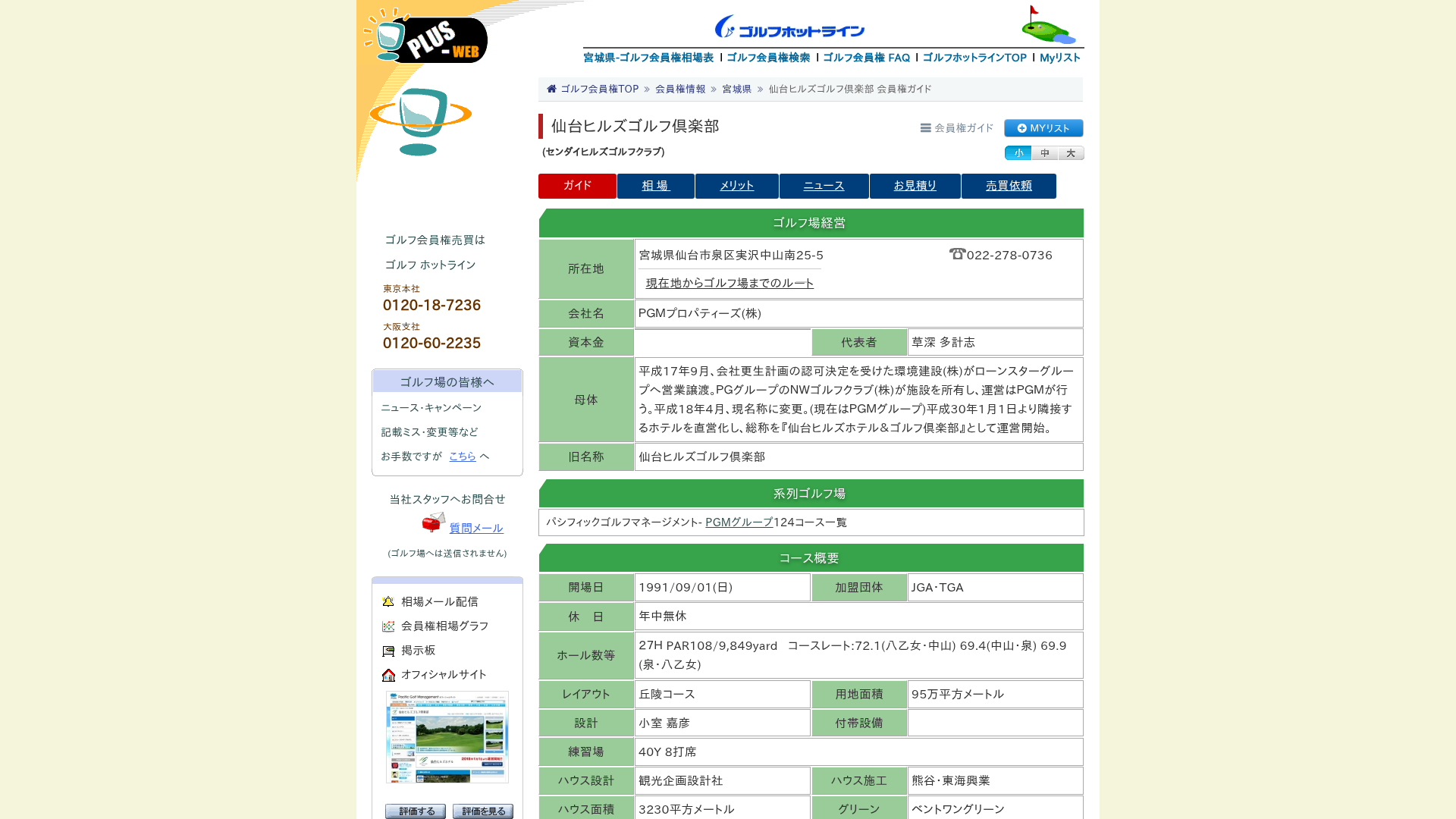1456x819 pixels.
Task: Click the red mailbox icon
Action: [434, 522]
